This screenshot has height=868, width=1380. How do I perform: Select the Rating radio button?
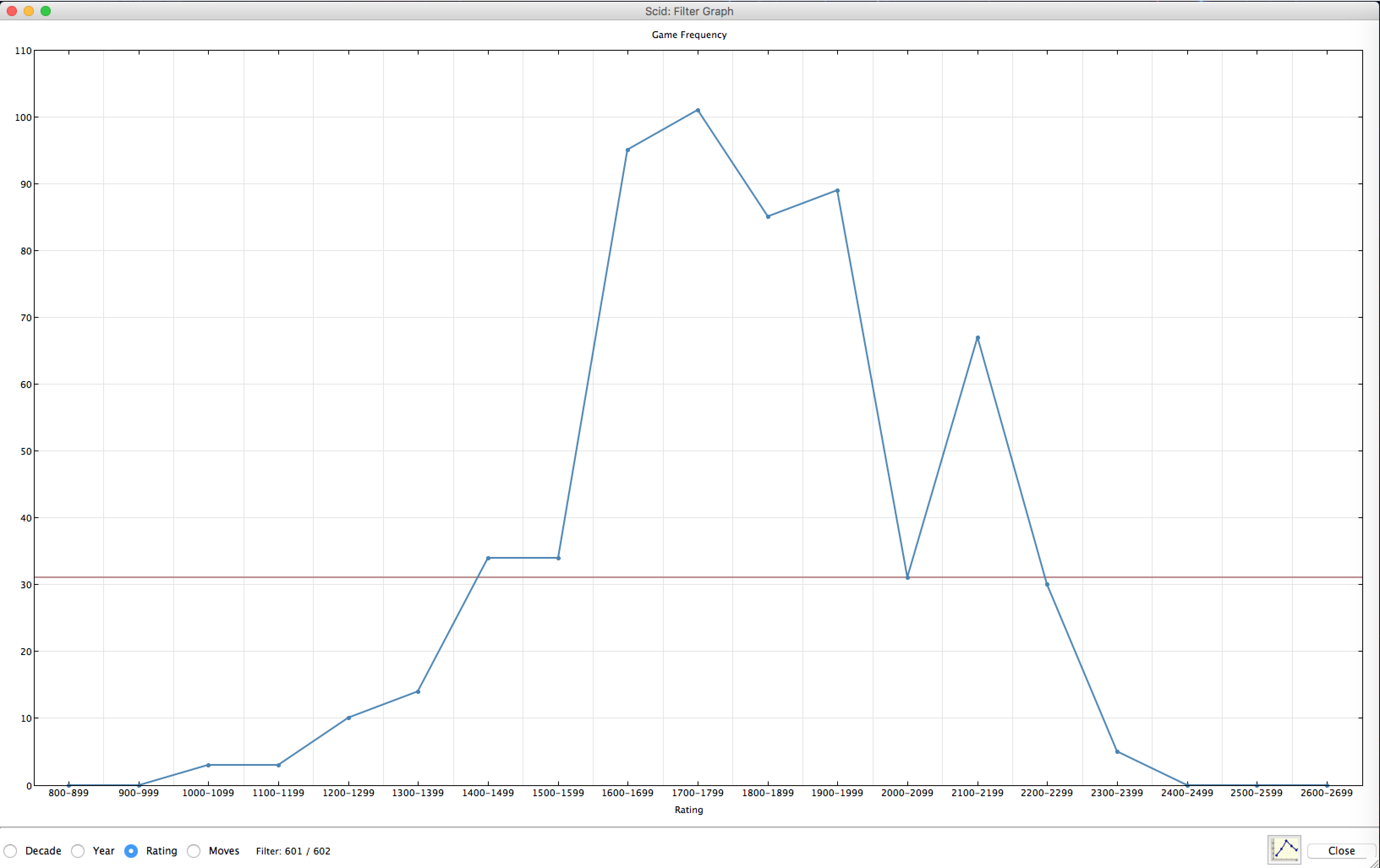pos(131,851)
